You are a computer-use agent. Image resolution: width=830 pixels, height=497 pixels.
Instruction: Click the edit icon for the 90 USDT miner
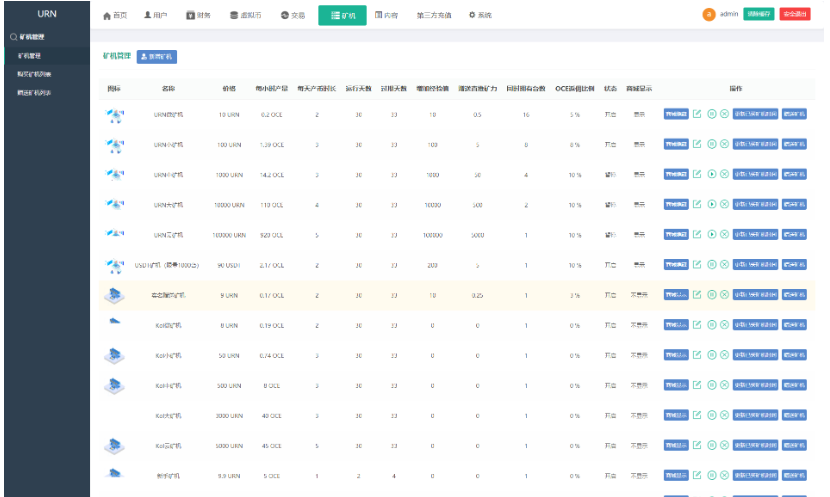pos(697,265)
